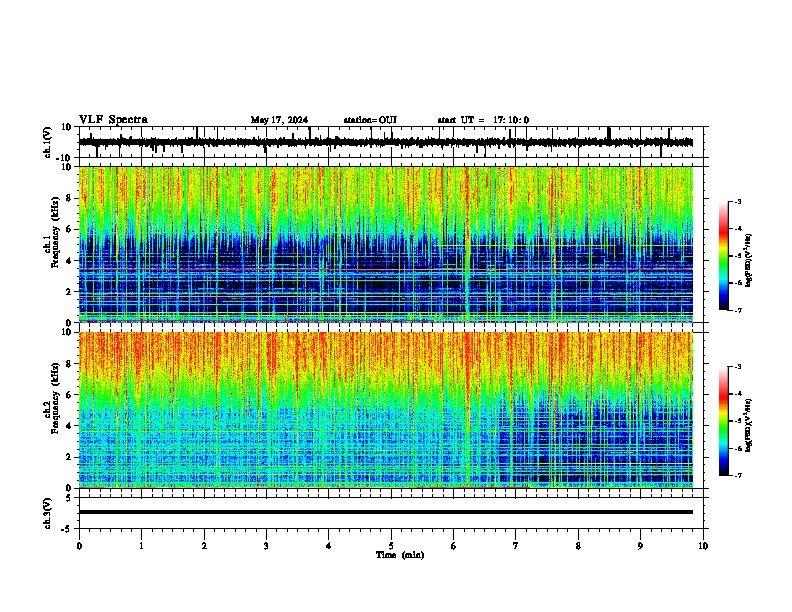Click the "start UT = 17:10:0" header text
This screenshot has height=612, width=792.
(x=483, y=120)
